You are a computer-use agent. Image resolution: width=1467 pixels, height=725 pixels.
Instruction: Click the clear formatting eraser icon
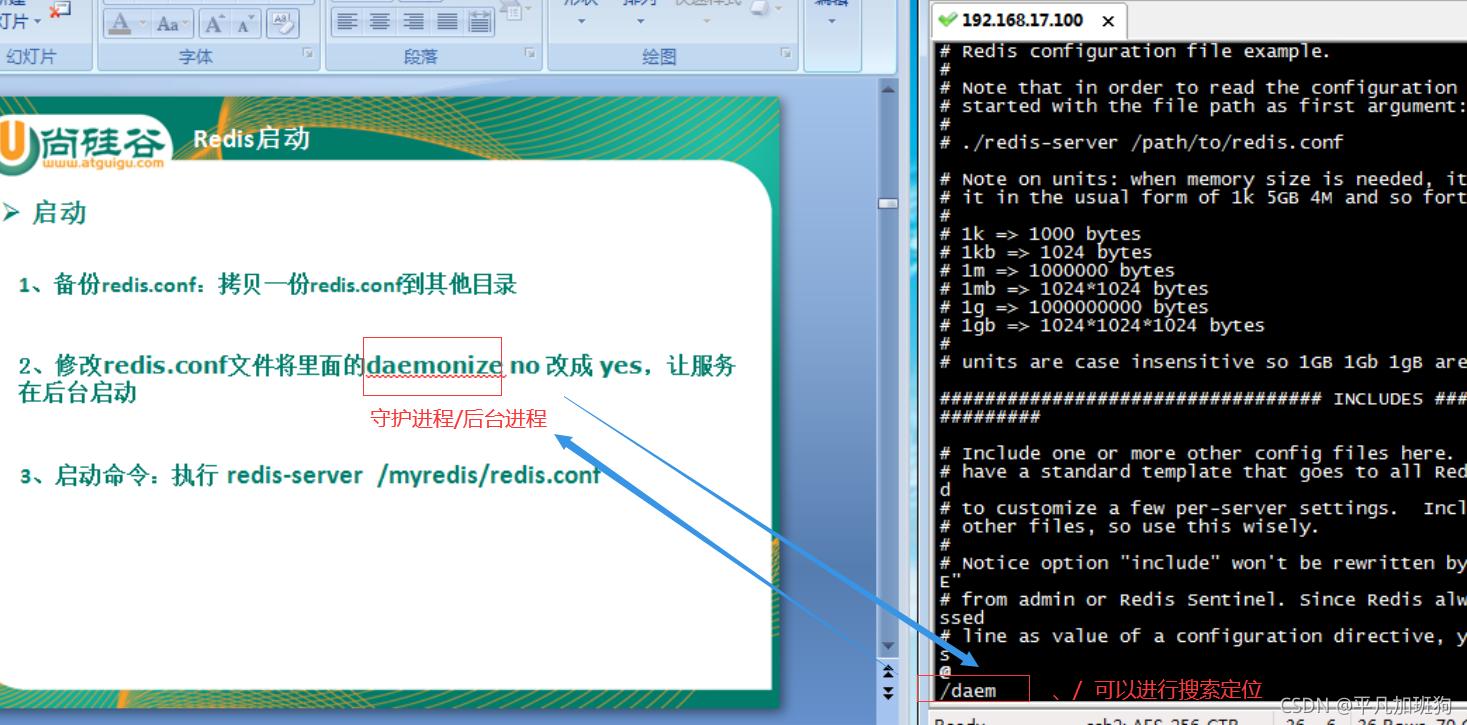pos(283,22)
